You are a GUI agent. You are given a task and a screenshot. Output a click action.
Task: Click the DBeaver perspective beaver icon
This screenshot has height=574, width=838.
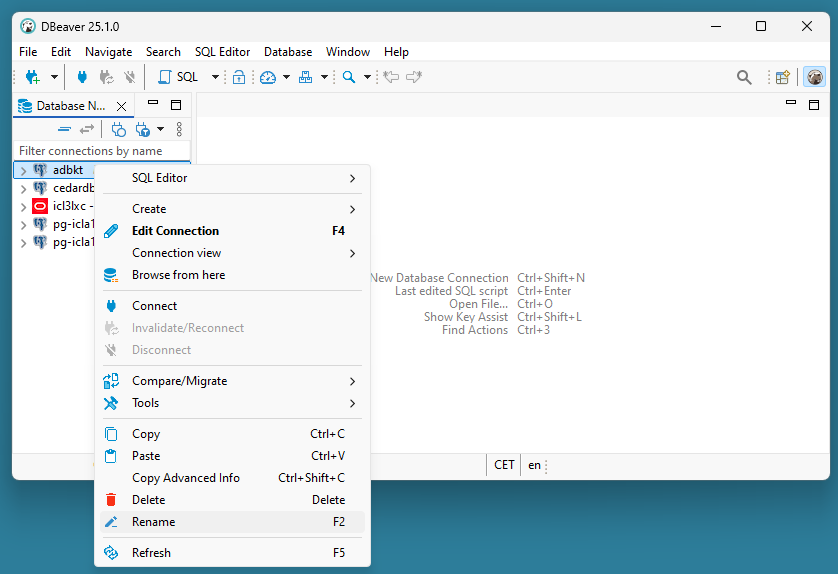[814, 77]
